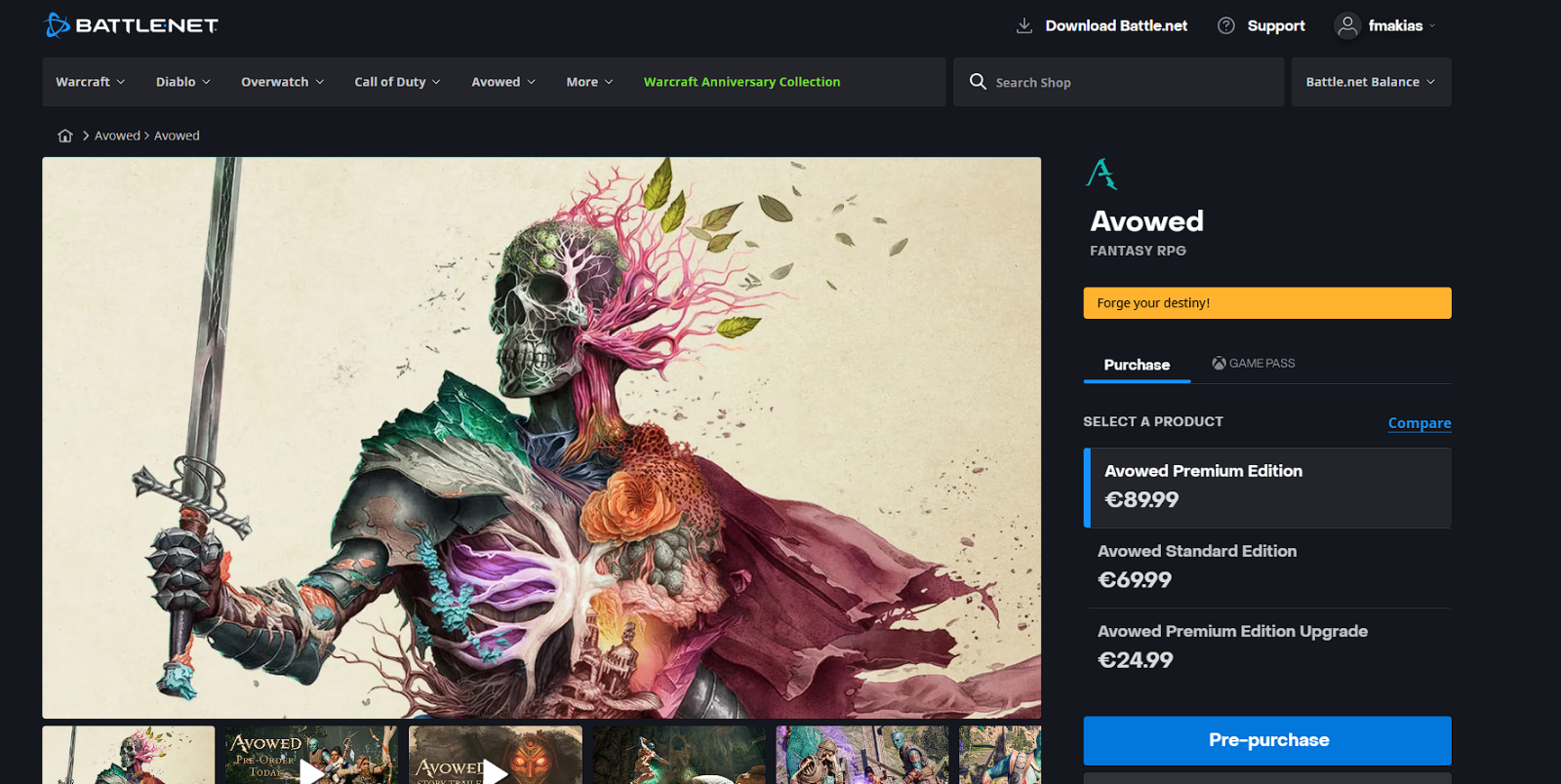This screenshot has height=784, width=1561.
Task: Click the Battle.net logo
Action: [x=132, y=25]
